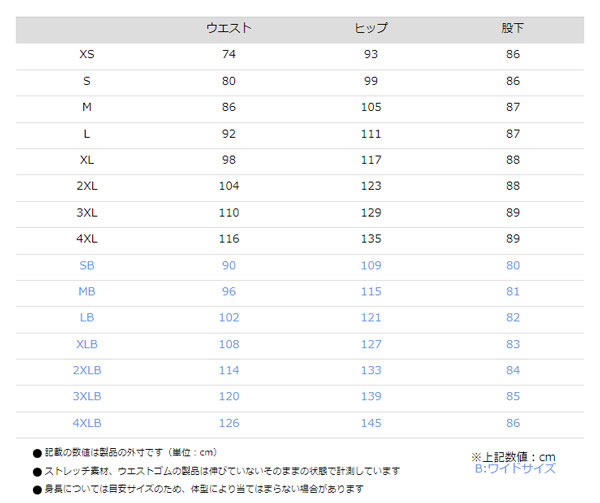Click waist value 102 for LB
Screen dimensions: 600x503
click(x=229, y=317)
